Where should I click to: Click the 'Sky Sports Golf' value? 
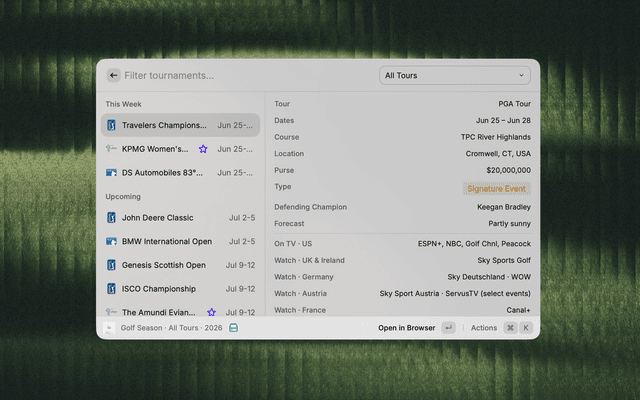[504, 260]
